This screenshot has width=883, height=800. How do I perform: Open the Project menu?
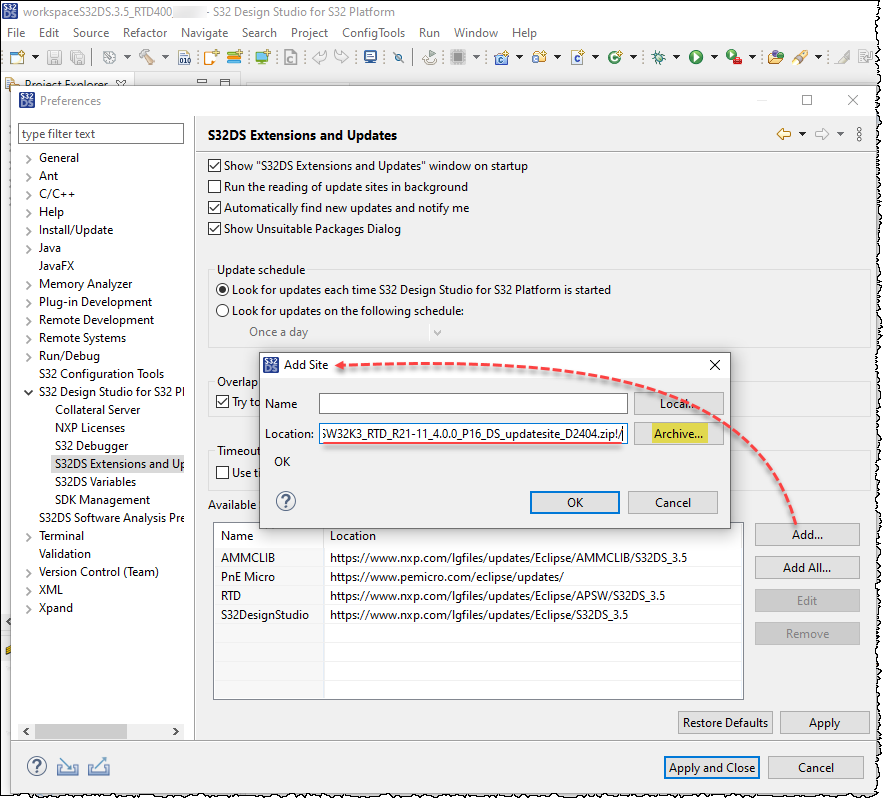click(309, 33)
